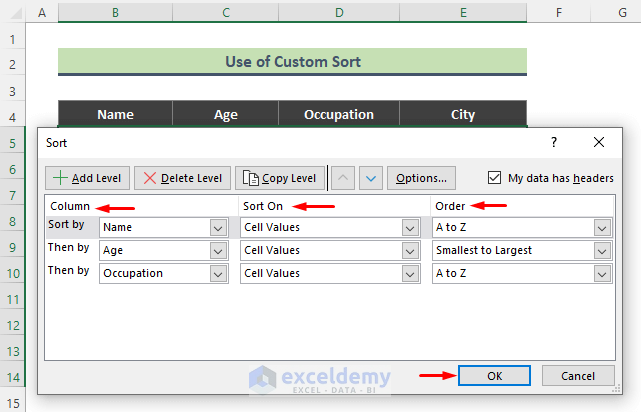The height and width of the screenshot is (412, 641).
Task: Open Order dropdown for the Occupation row
Action: [x=601, y=273]
